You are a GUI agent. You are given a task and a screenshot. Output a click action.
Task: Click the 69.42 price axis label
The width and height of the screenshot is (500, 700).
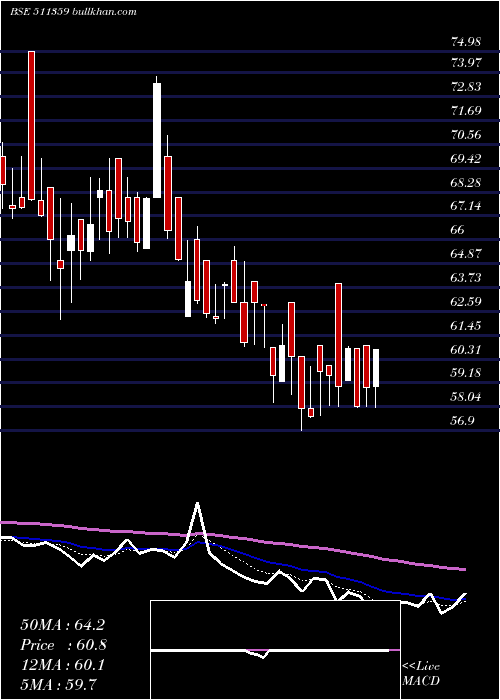[466, 158]
